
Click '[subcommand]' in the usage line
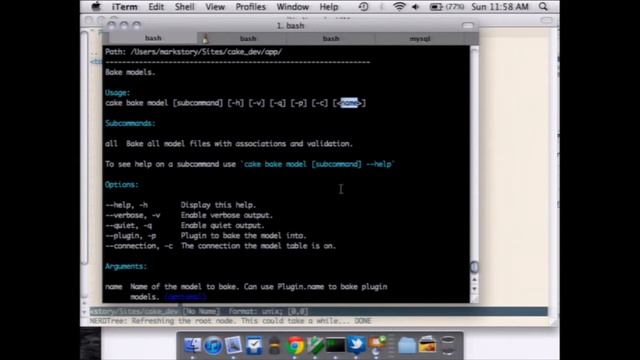(x=198, y=103)
